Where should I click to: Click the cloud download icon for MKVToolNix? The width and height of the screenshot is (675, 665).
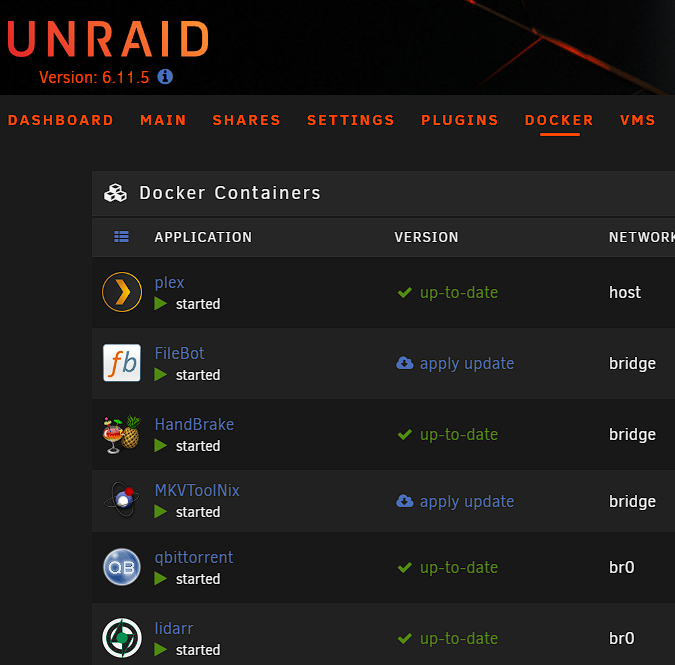[x=405, y=501]
